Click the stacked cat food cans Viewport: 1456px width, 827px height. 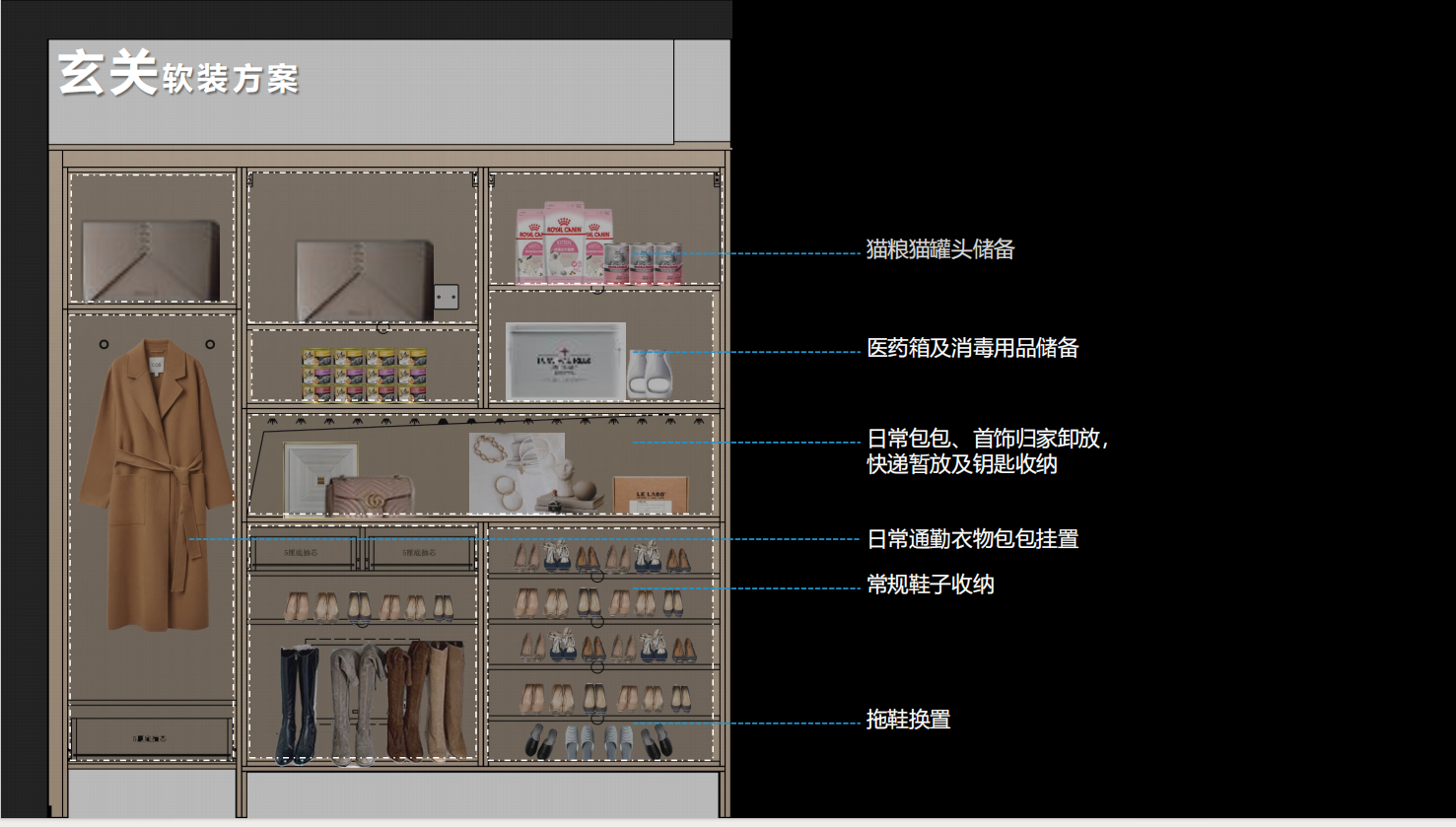[364, 375]
